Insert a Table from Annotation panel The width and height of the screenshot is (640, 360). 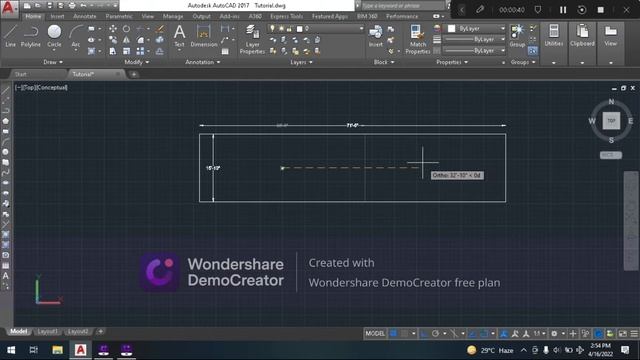coord(225,51)
